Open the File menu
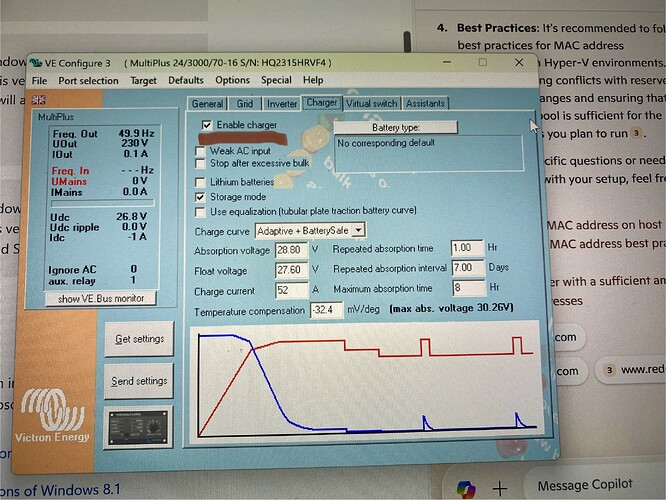This screenshot has width=666, height=500. [40, 81]
